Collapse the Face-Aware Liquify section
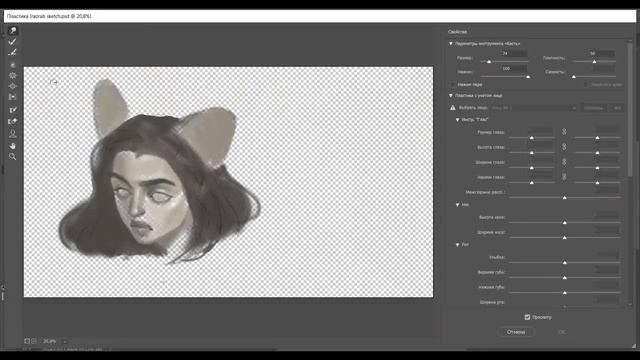 tap(451, 96)
